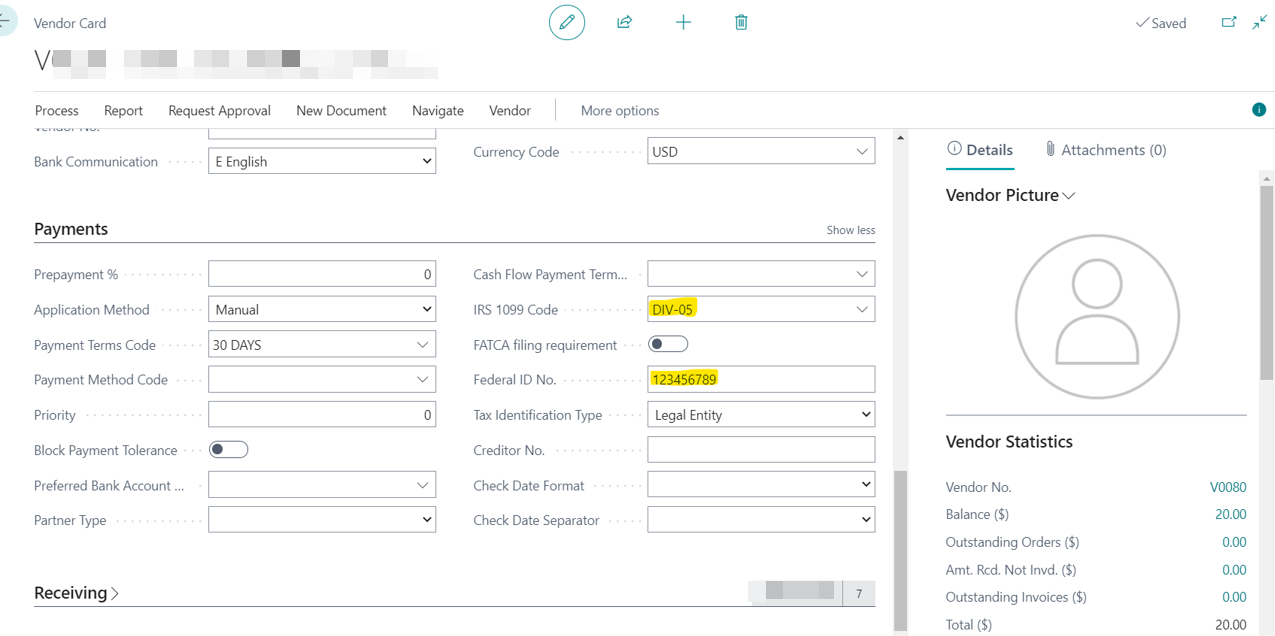Click the green information icon
The width and height of the screenshot is (1275, 636).
pyautogui.click(x=1259, y=110)
